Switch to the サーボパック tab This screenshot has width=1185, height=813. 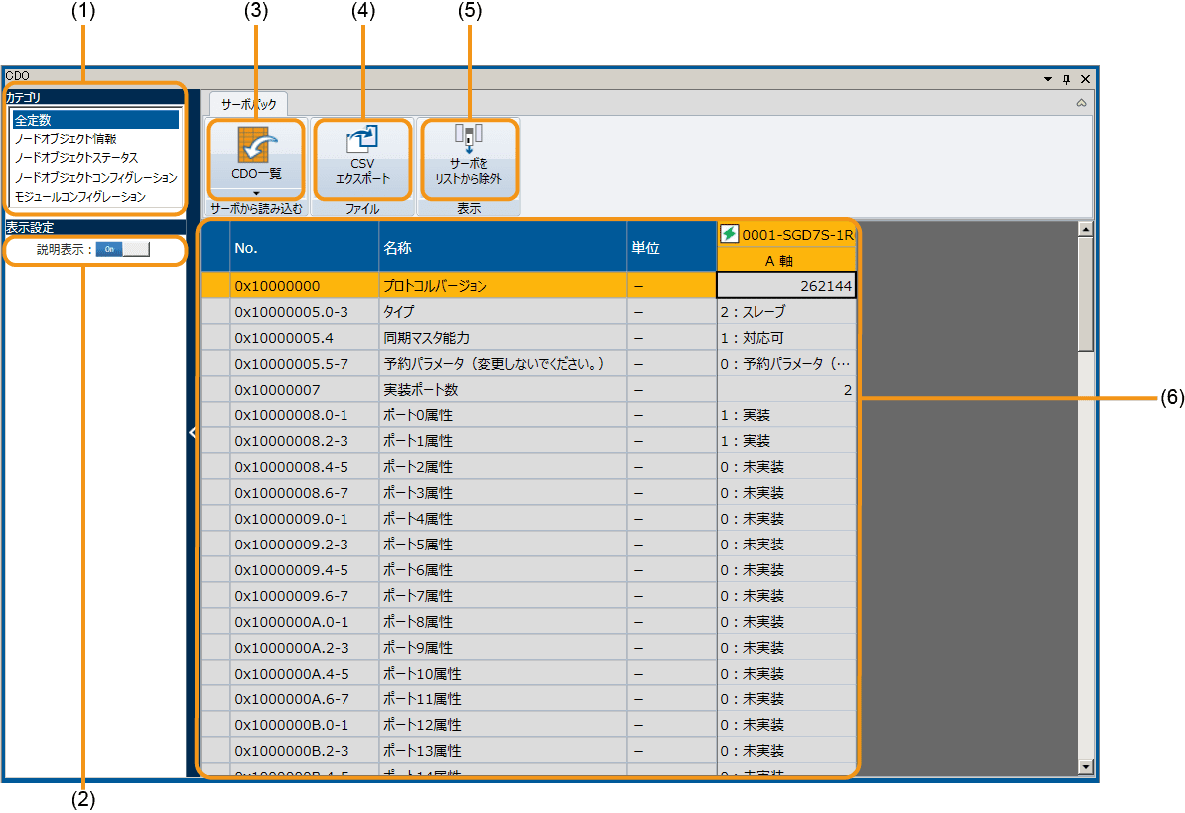point(248,104)
